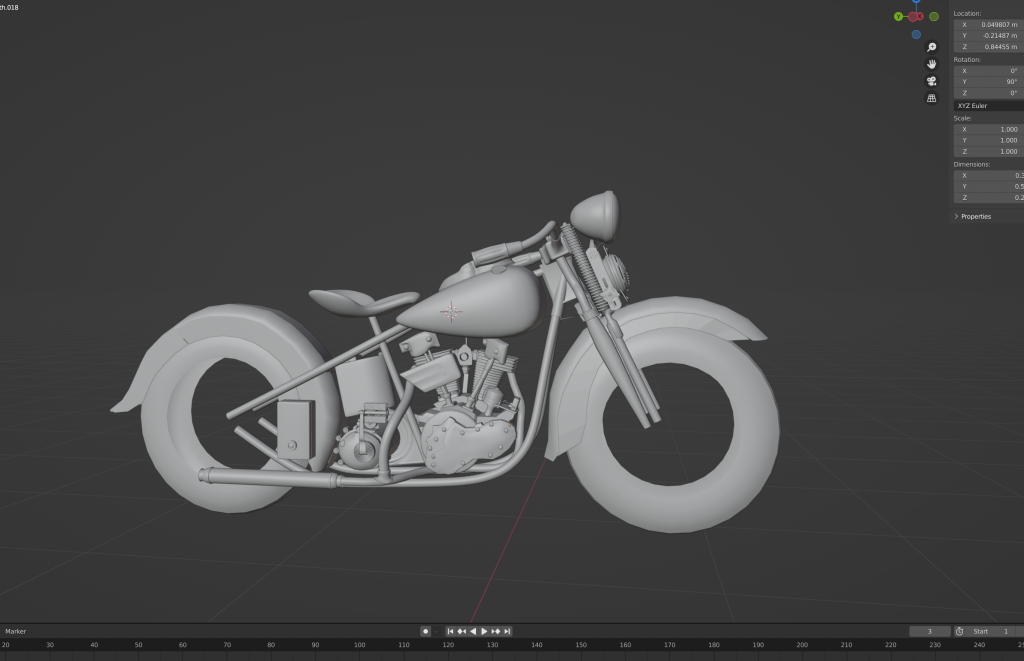The image size is (1024, 661).
Task: Toggle the preview range stopwatch icon
Action: (959, 631)
